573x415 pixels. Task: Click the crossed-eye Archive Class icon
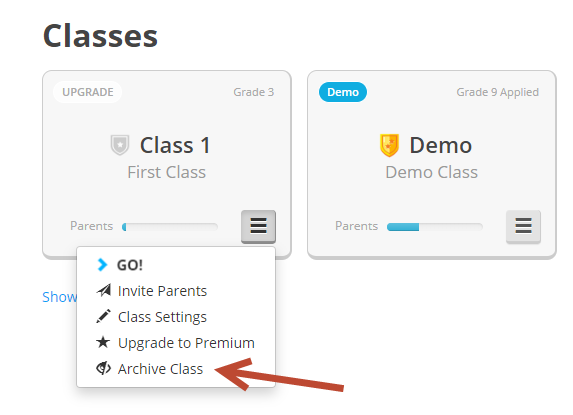coord(103,368)
